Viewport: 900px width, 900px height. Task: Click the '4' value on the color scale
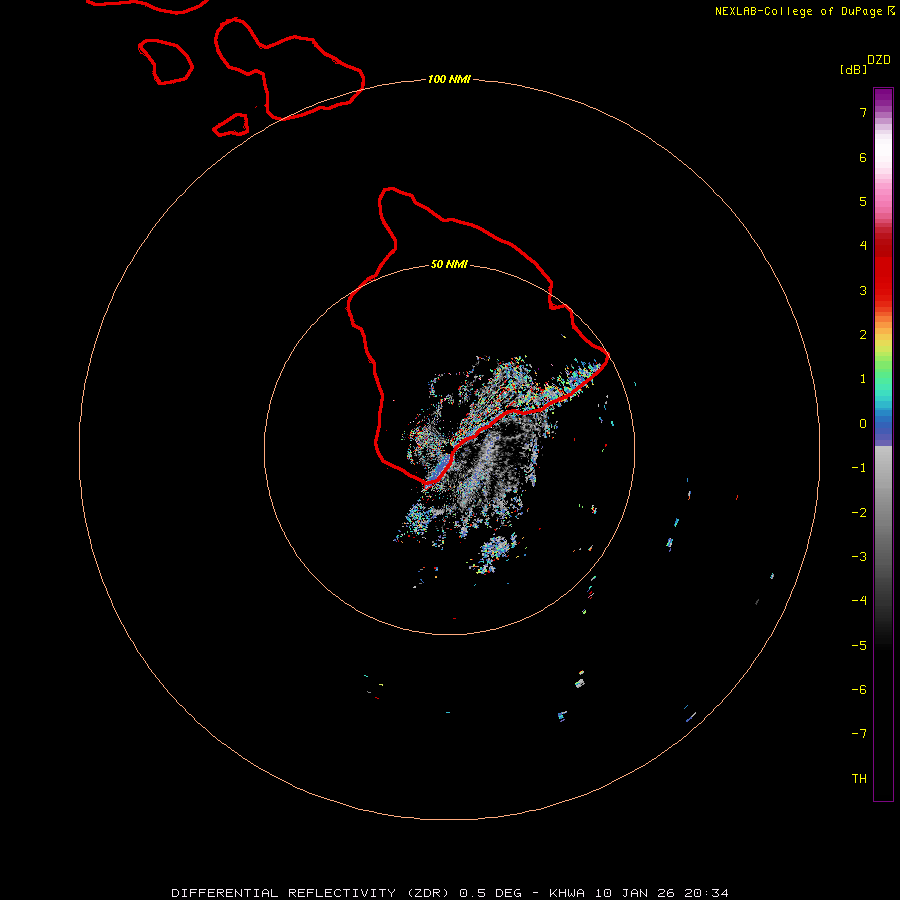click(863, 246)
